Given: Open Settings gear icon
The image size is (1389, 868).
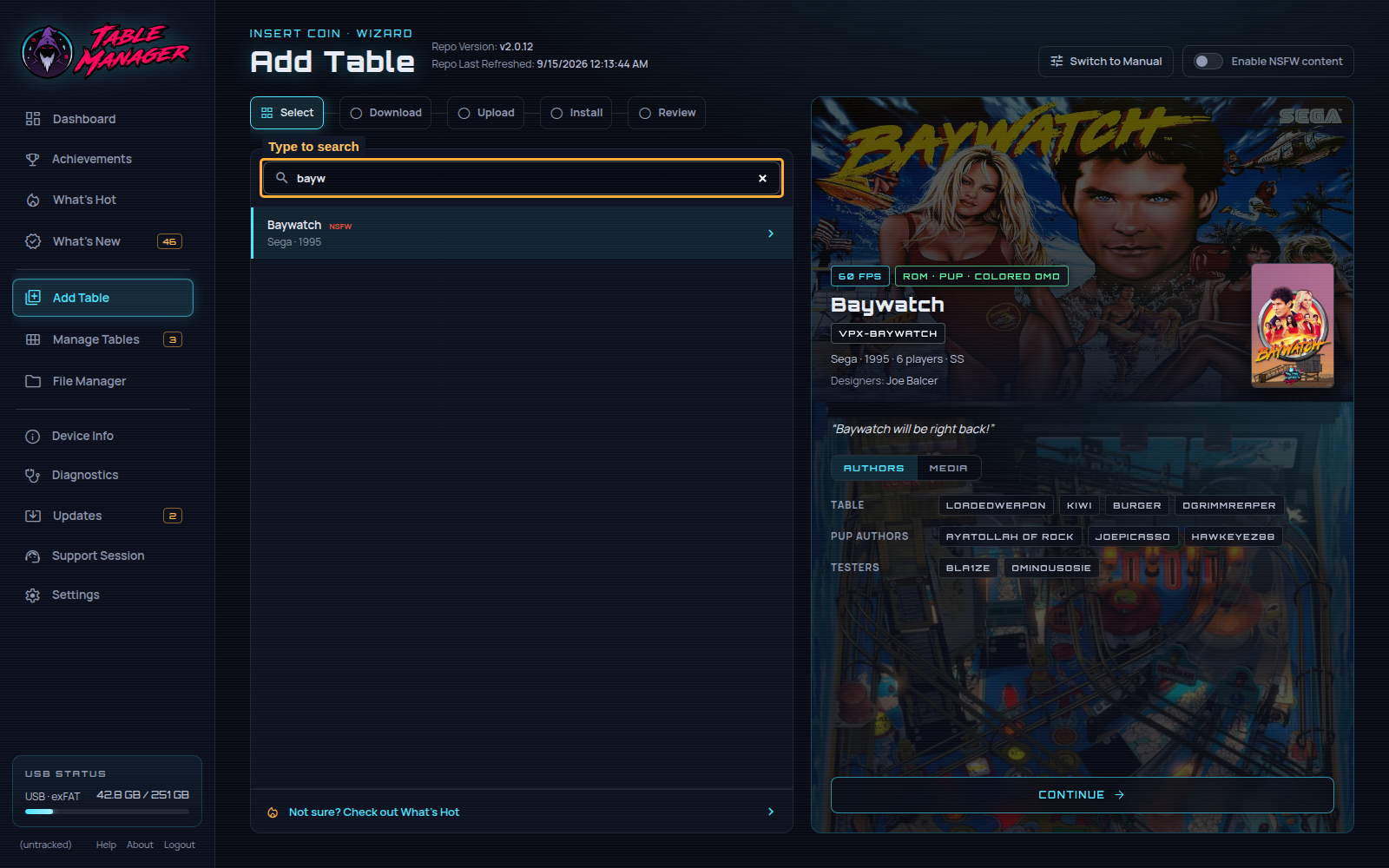Looking at the screenshot, I should (33, 595).
